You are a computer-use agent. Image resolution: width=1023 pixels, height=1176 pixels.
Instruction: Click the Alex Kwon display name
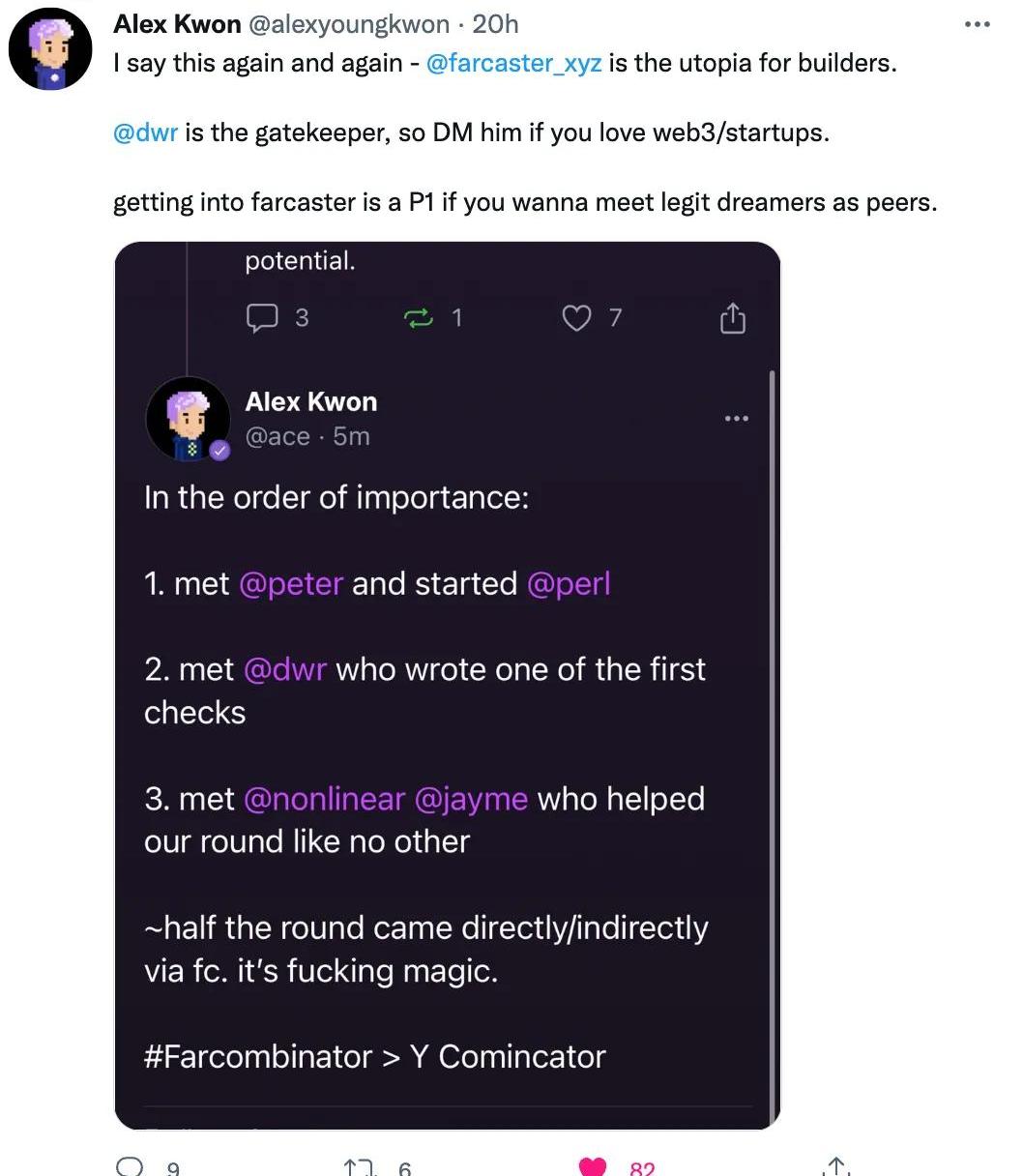[177, 24]
